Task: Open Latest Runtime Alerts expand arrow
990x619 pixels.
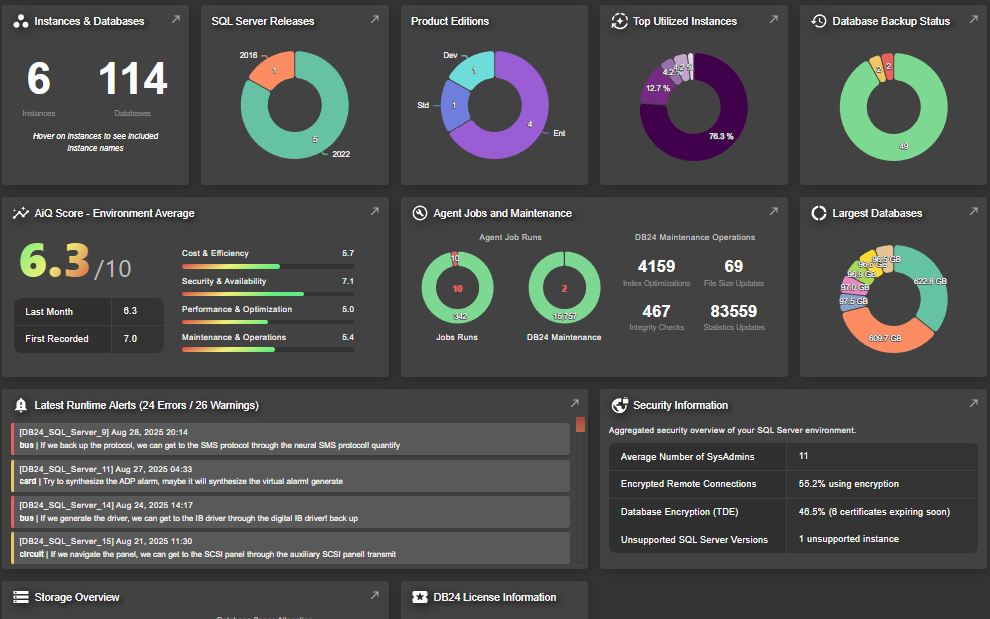Action: pyautogui.click(x=575, y=403)
